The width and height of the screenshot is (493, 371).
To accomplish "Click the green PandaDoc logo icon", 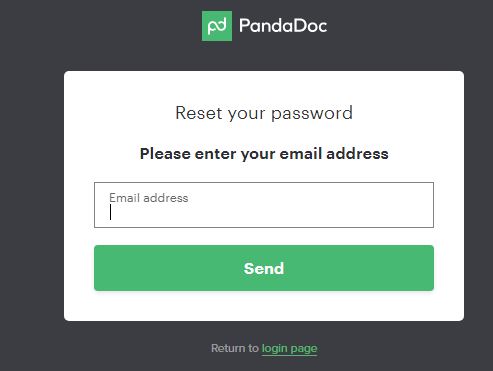I will coord(217,26).
